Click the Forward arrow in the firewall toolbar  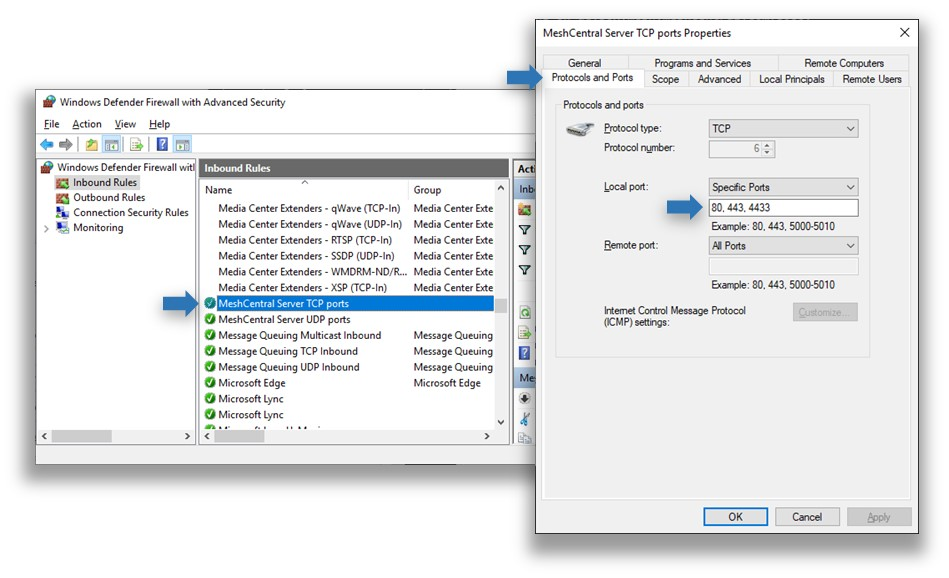pos(65,145)
